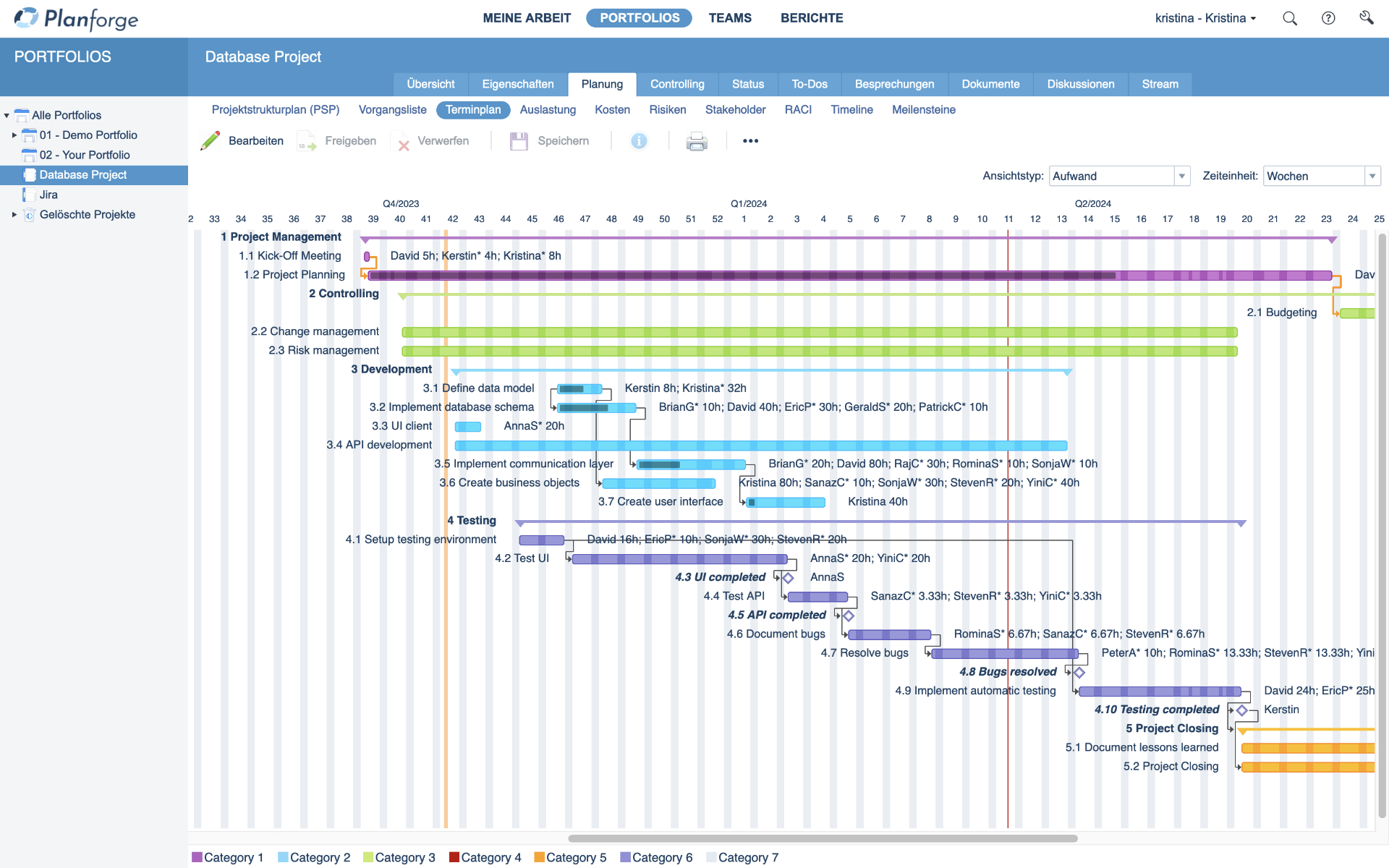Open the Ansichtstyp dropdown

click(1182, 176)
